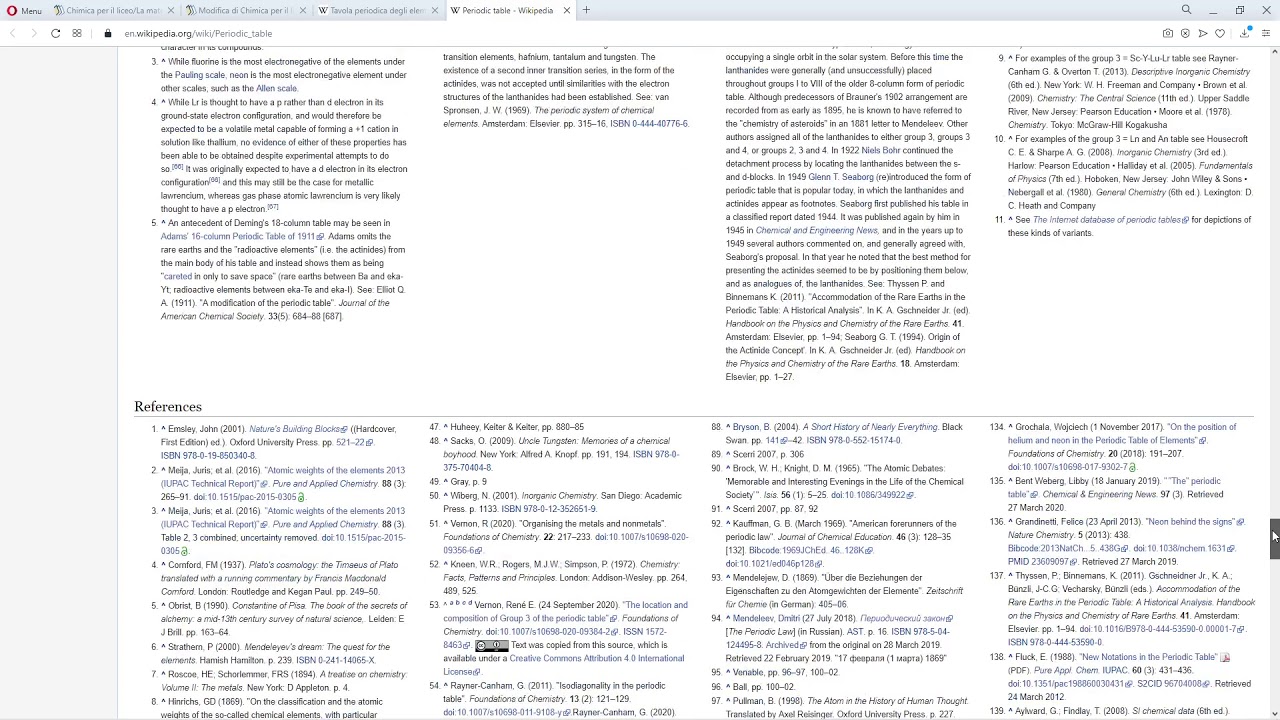
Task: Reload the current page
Action: pyautogui.click(x=55, y=33)
